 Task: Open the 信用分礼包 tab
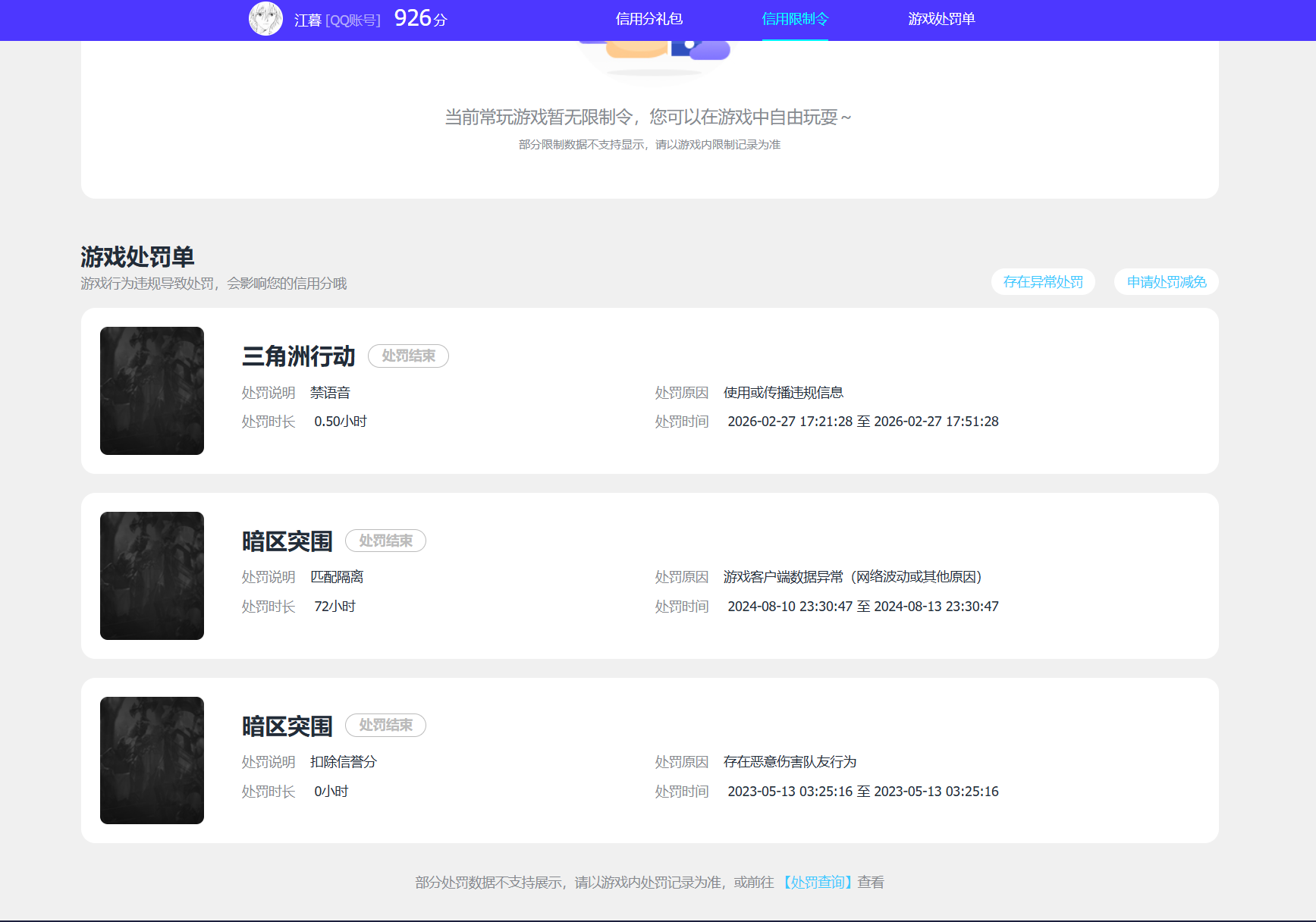point(649,19)
